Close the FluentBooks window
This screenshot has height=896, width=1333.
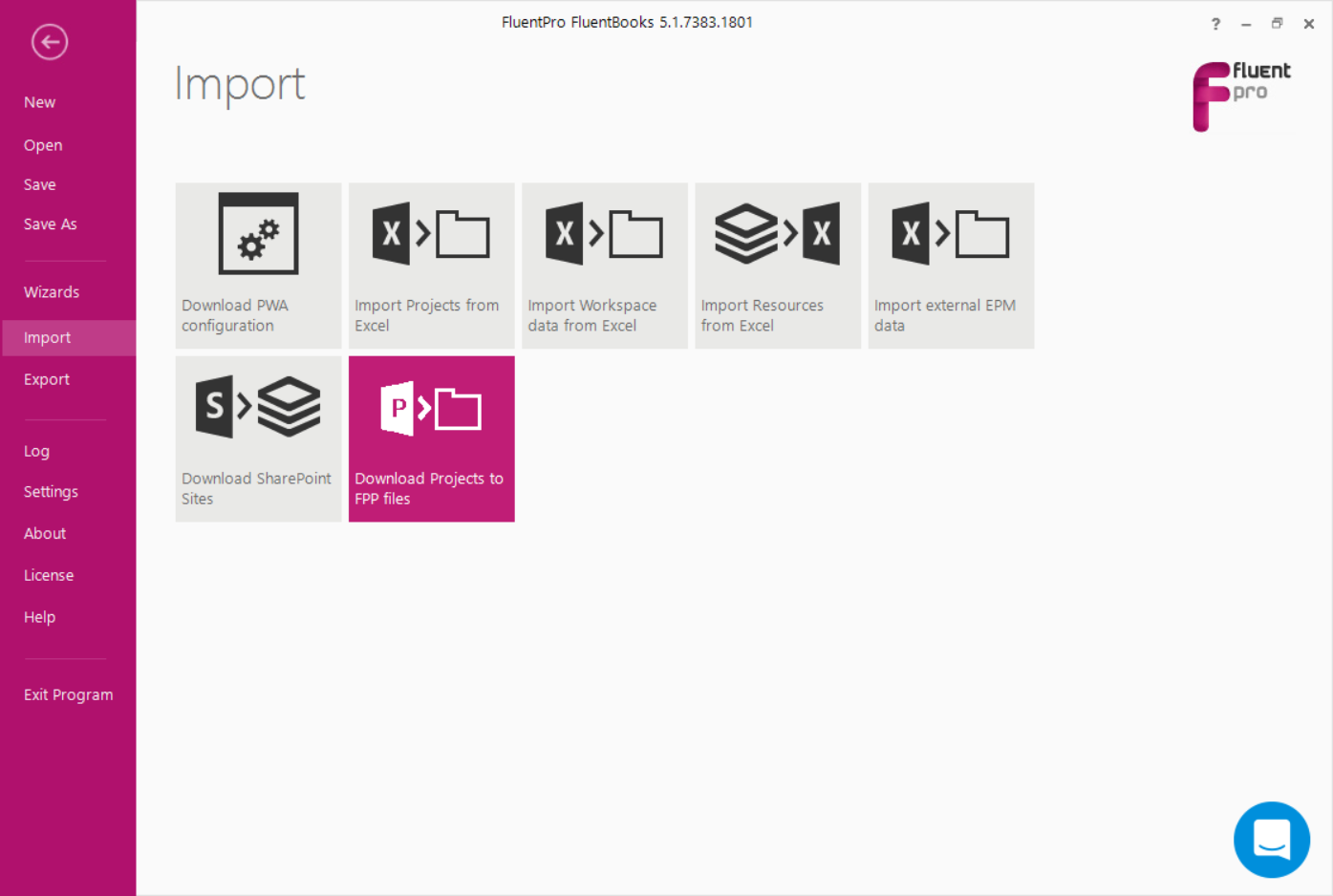point(1309,24)
